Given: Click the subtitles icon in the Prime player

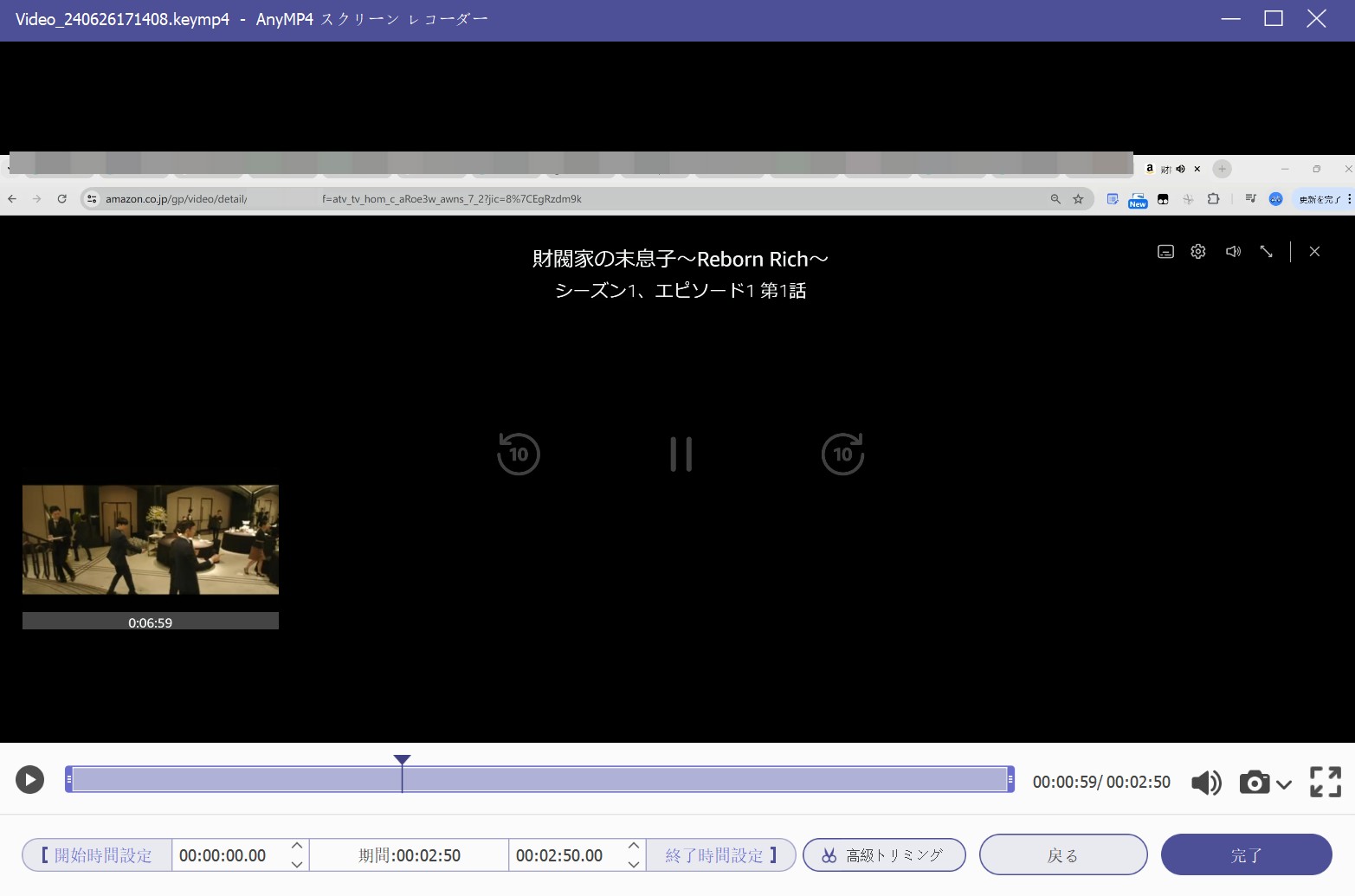Looking at the screenshot, I should click(1165, 251).
